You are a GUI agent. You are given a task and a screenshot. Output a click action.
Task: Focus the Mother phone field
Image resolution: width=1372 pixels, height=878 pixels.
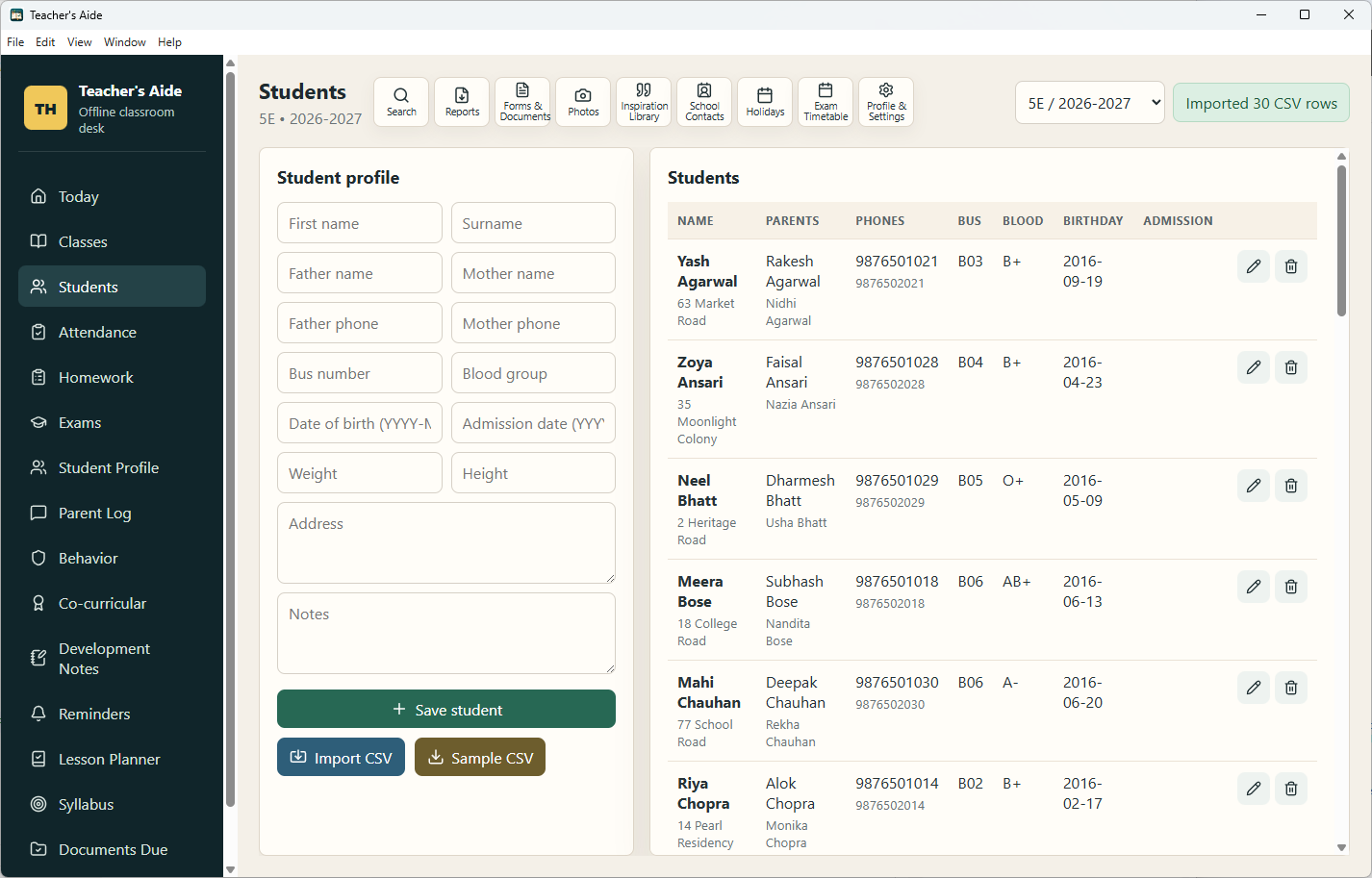coord(533,323)
